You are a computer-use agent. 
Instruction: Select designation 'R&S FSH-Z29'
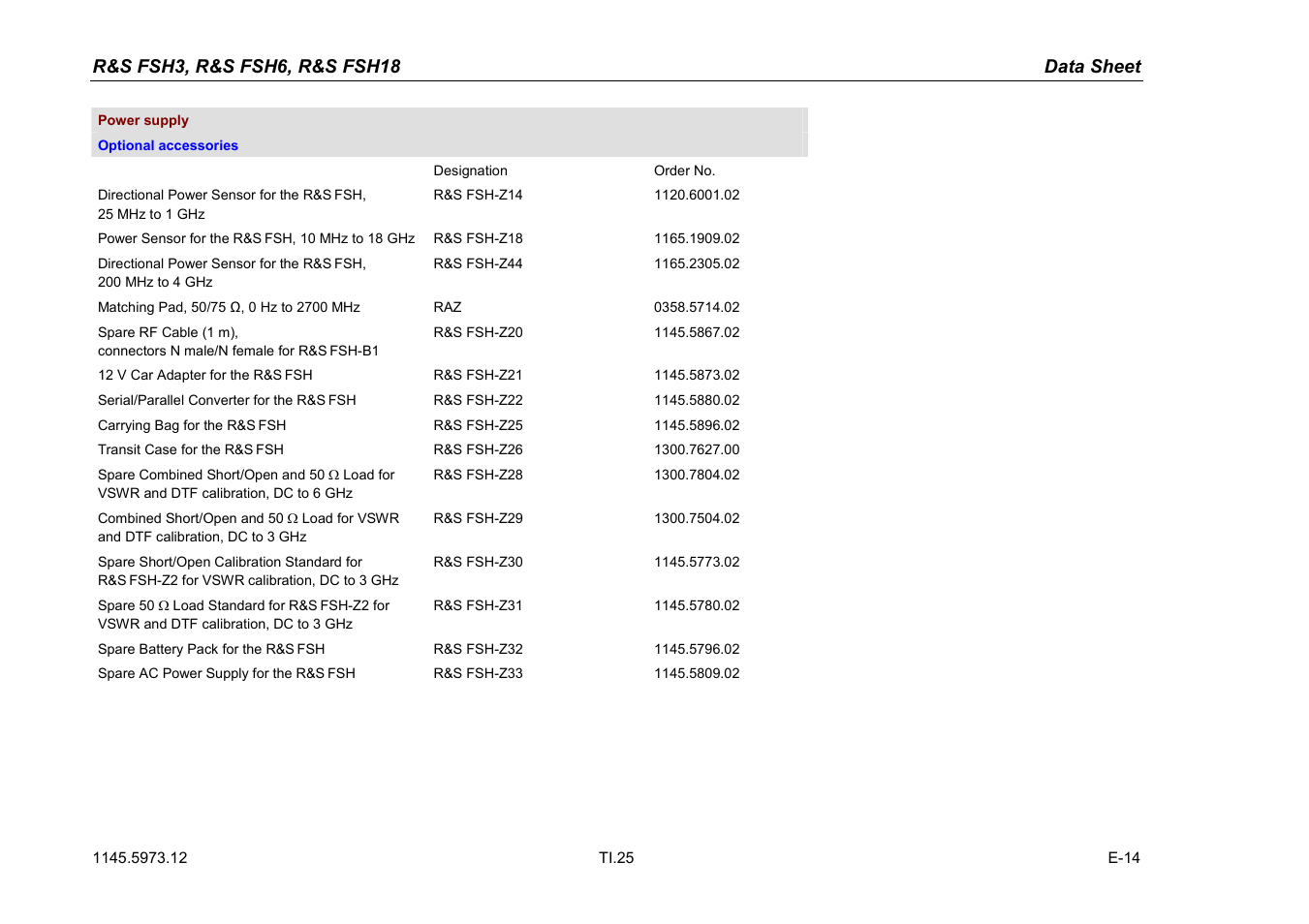point(478,518)
